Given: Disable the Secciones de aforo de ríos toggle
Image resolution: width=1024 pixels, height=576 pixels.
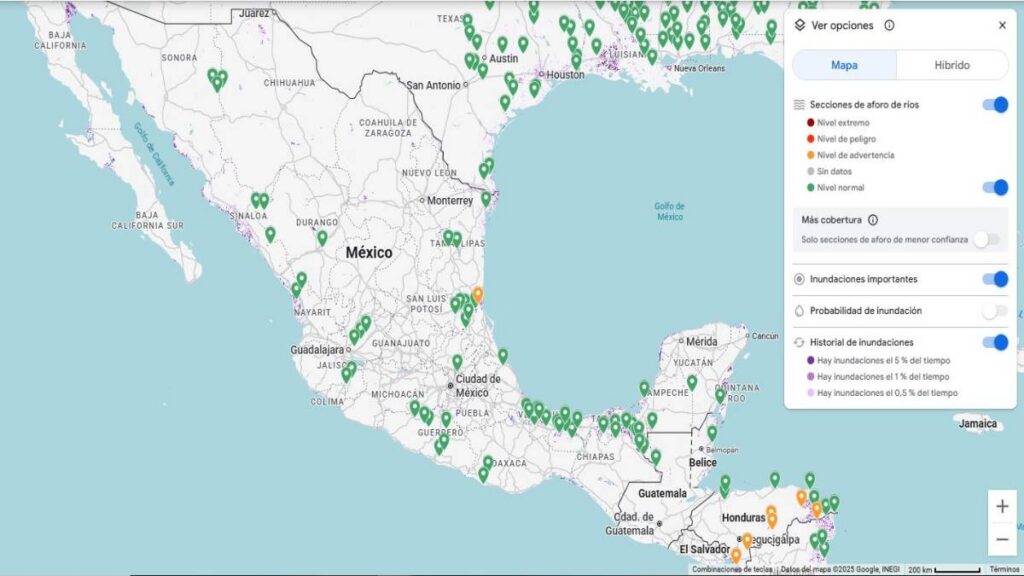Looking at the screenshot, I should click(994, 105).
